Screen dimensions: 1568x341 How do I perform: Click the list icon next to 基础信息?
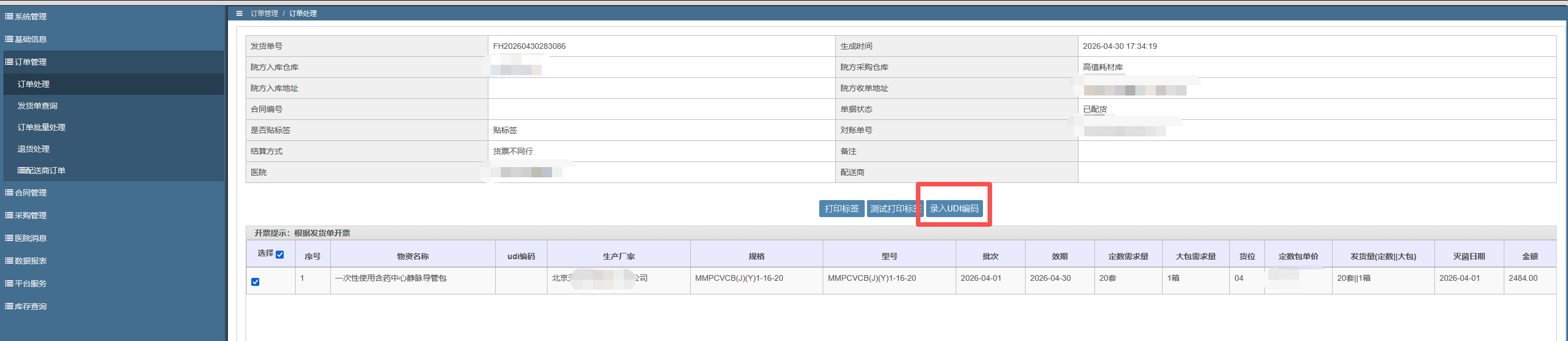9,39
